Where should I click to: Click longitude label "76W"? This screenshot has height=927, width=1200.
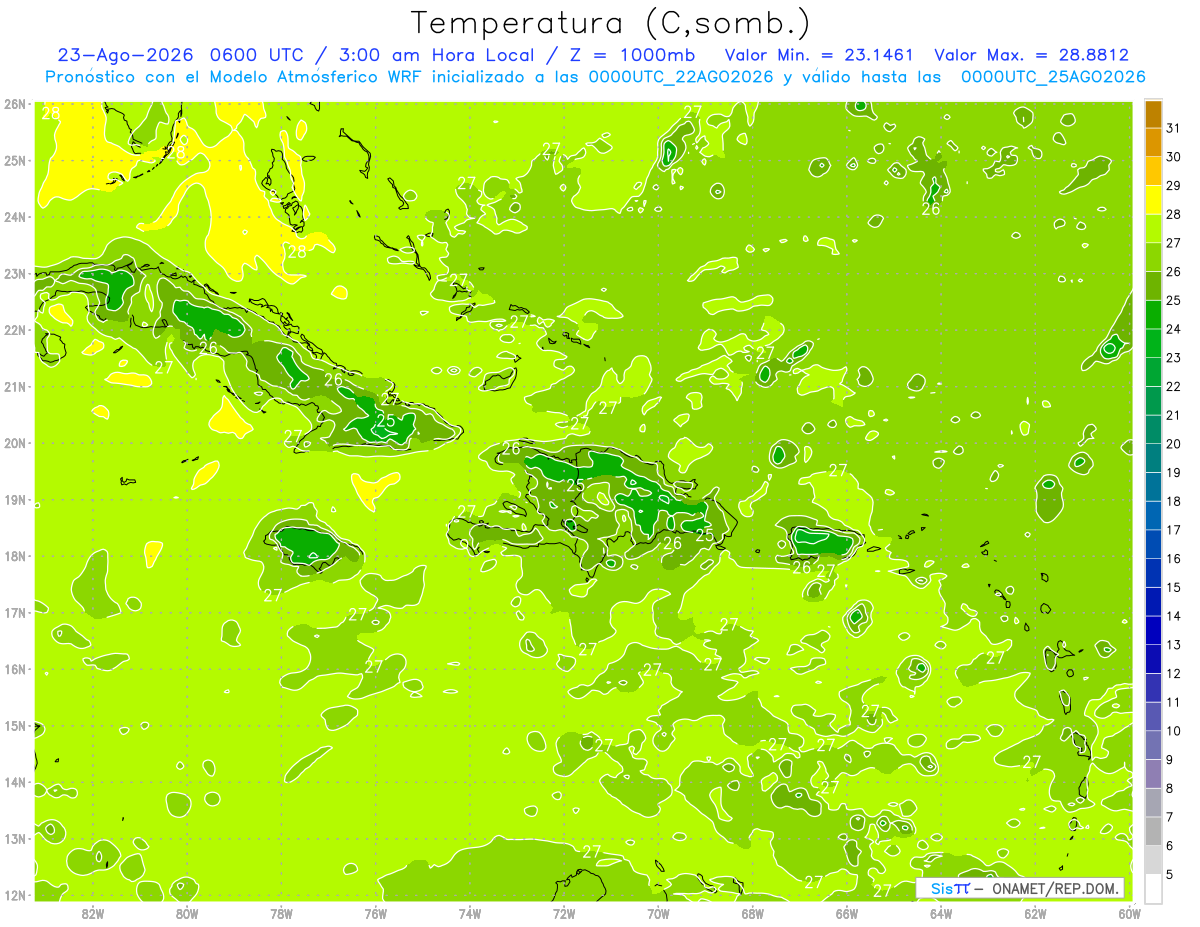[376, 913]
